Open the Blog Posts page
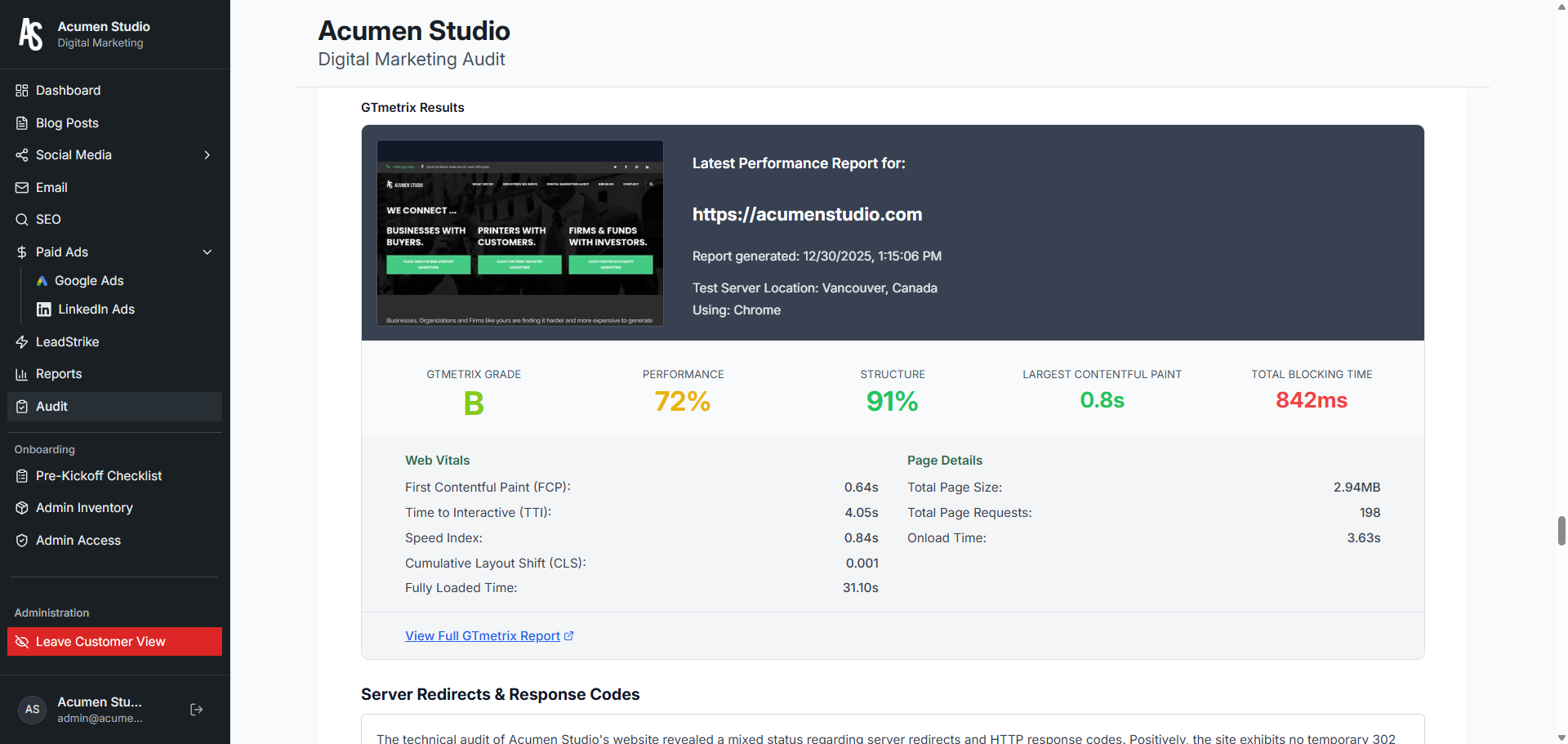Image resolution: width=1568 pixels, height=744 pixels. 114,123
